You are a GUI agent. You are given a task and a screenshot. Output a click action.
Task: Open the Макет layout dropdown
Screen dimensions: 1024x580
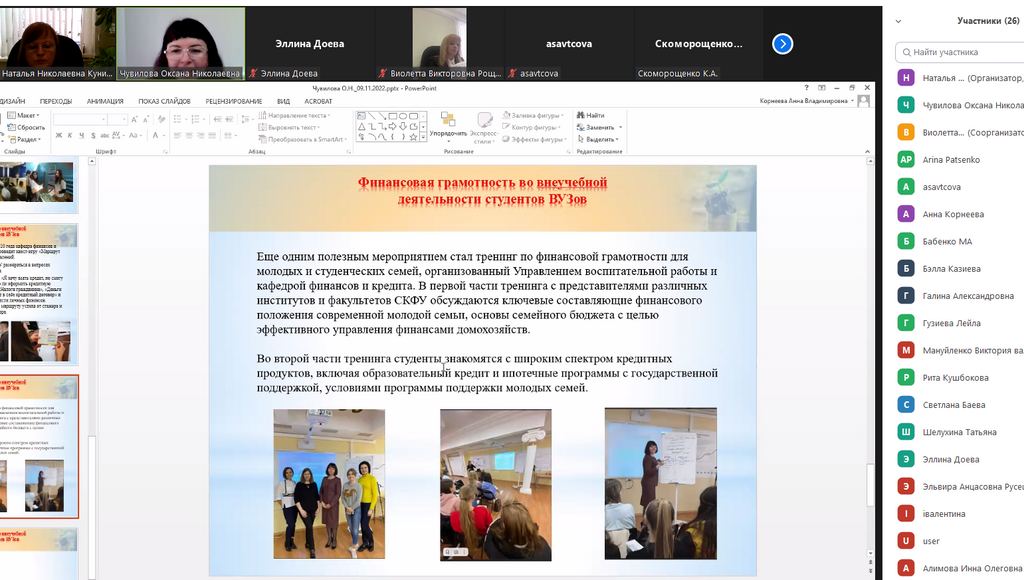24,116
